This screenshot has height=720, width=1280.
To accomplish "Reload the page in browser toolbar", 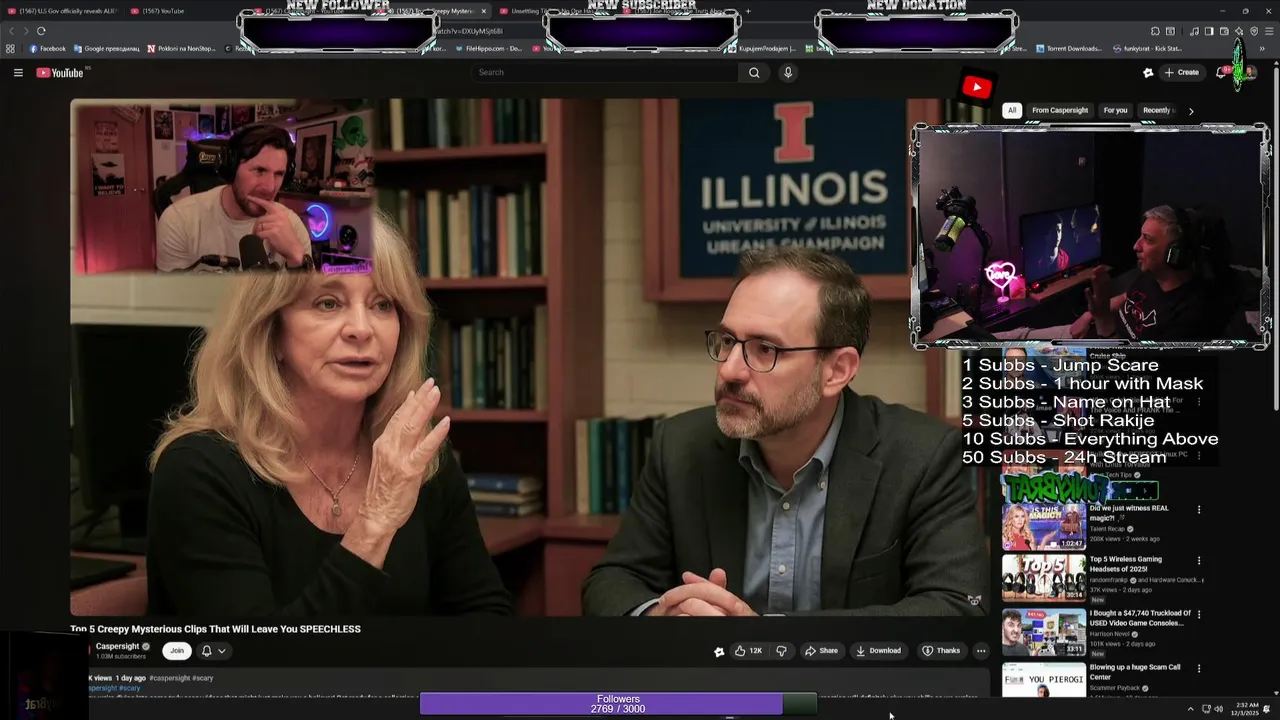I will (41, 31).
